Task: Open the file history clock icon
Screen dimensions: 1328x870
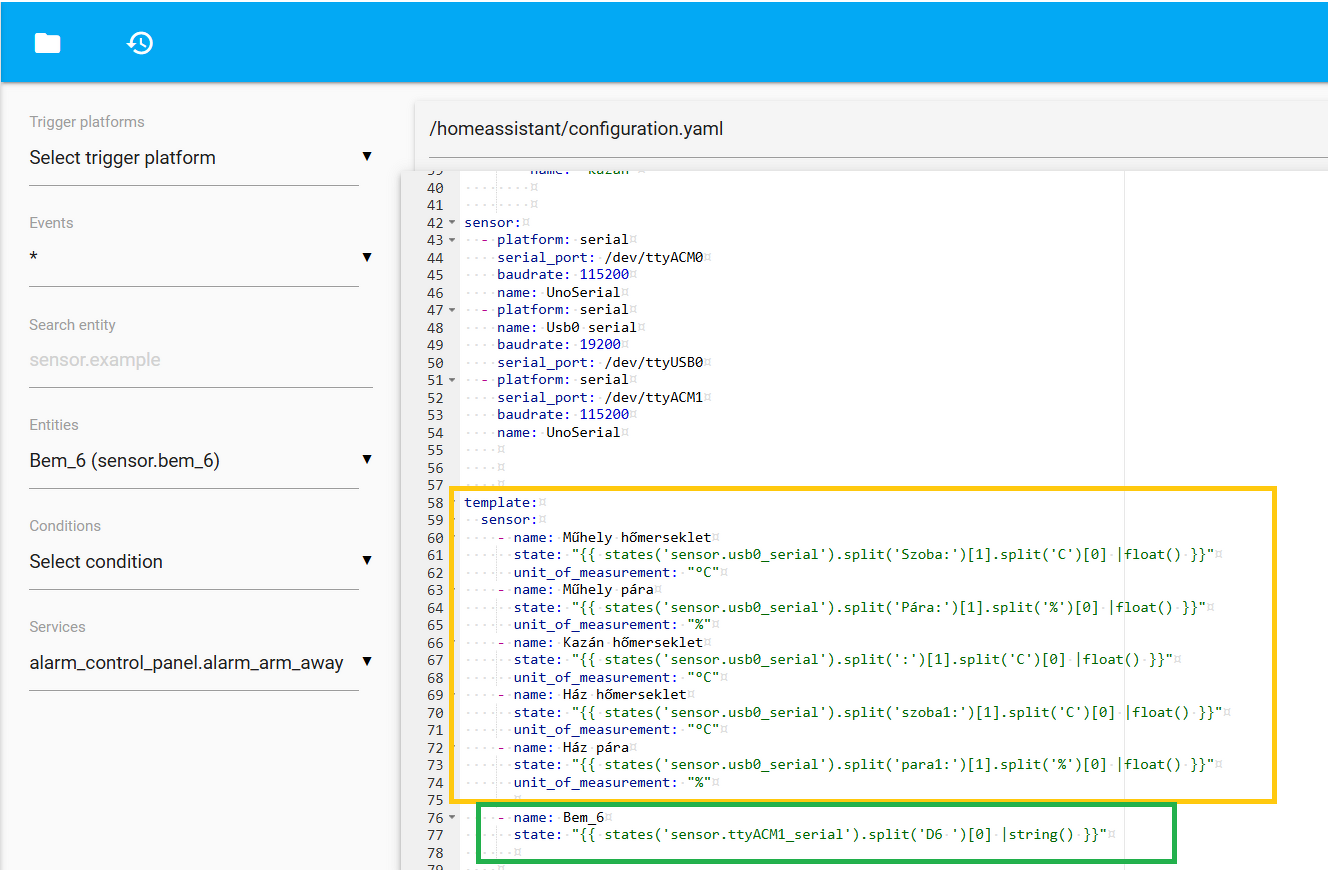Action: click(x=140, y=43)
